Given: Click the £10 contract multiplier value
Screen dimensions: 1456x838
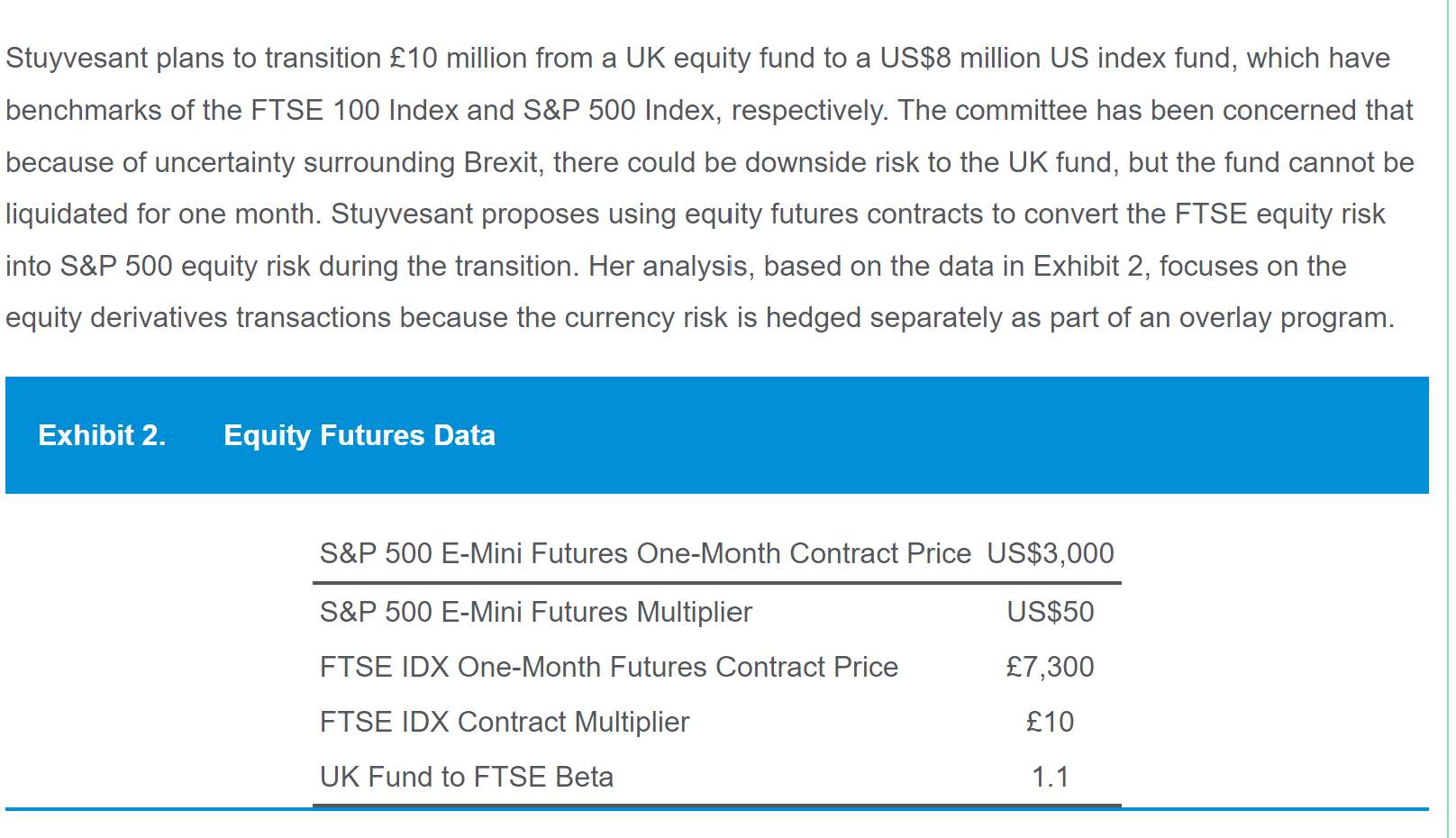Looking at the screenshot, I should 1050,722.
